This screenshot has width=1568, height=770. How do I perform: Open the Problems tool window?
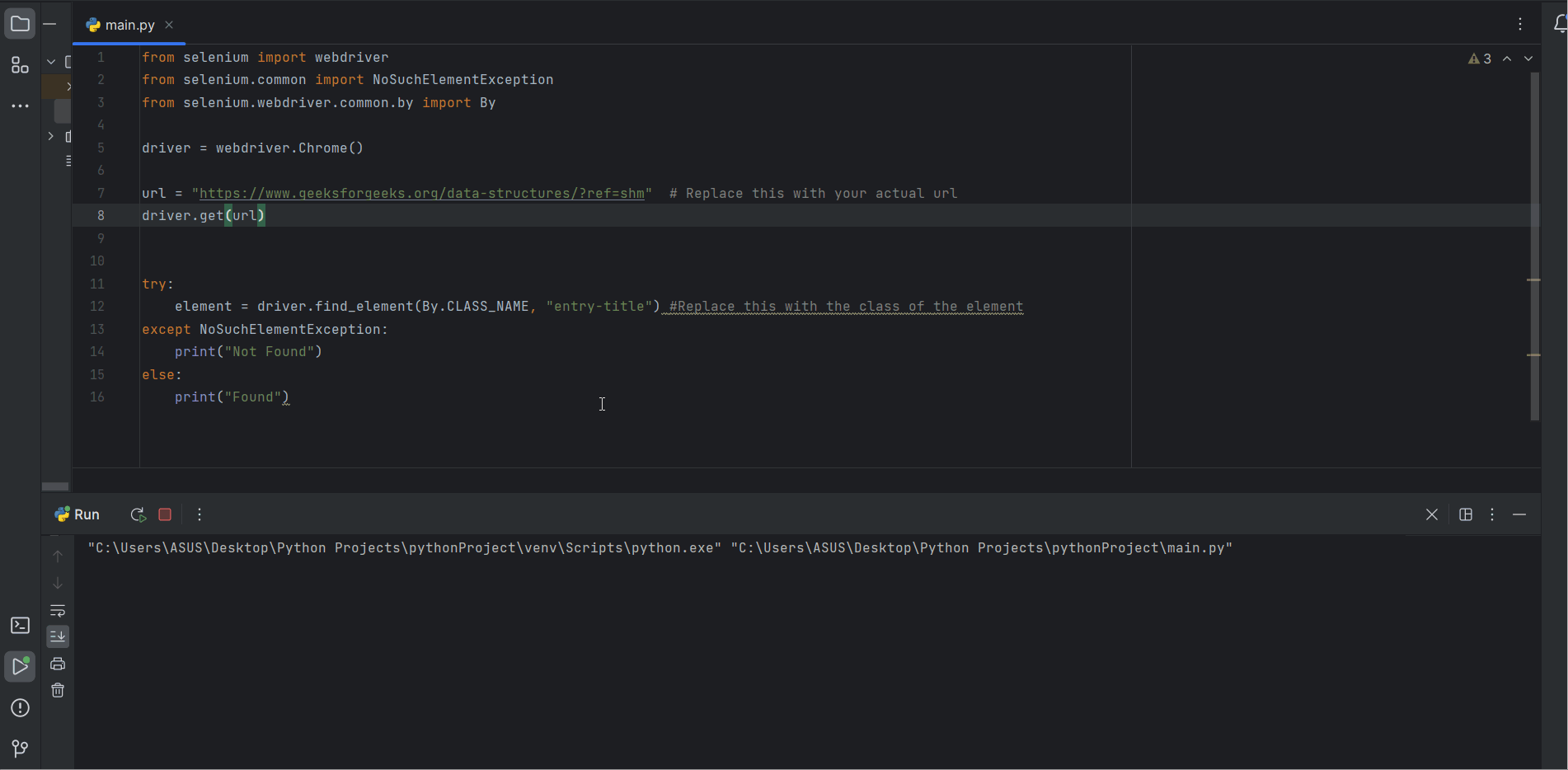(20, 708)
